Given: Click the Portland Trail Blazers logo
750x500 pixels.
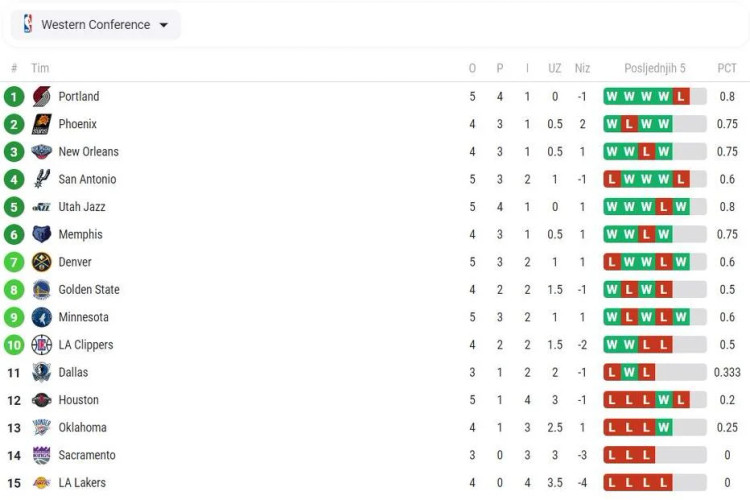Looking at the screenshot, I should tap(42, 97).
